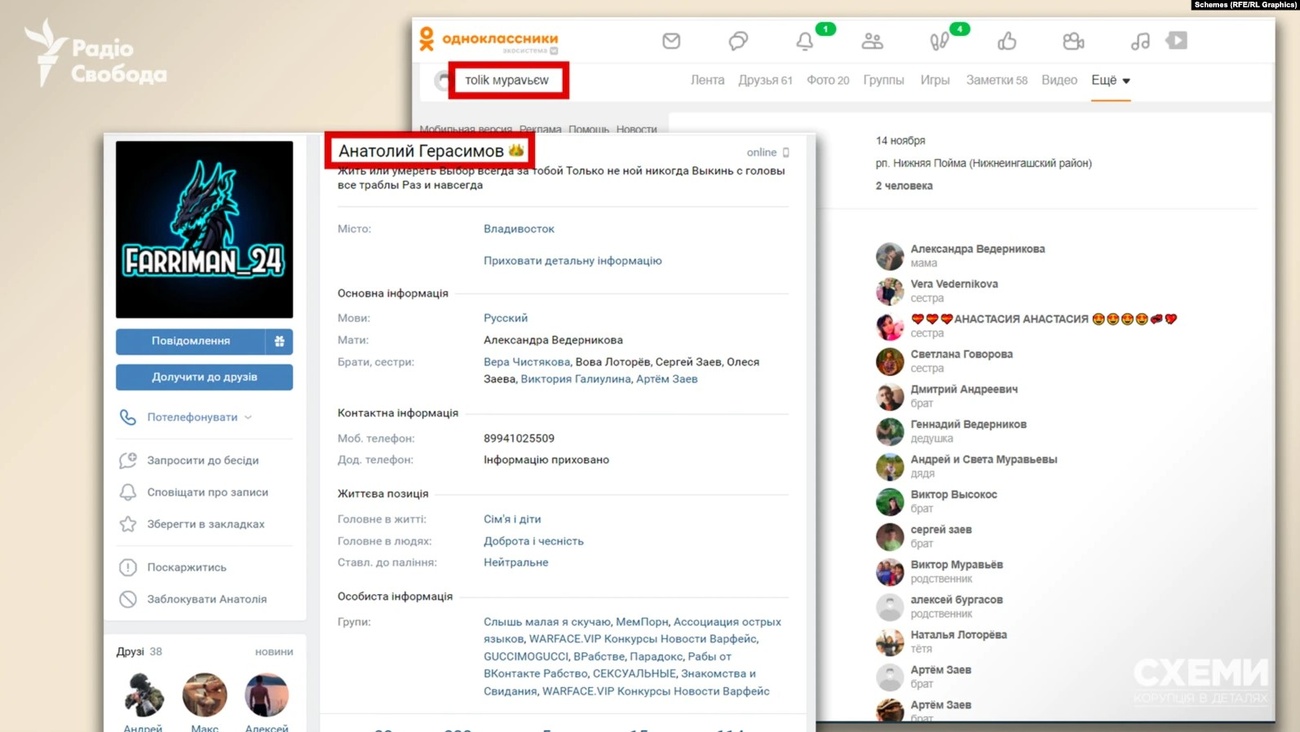Viewport: 1300px width, 732px height.
Task: Open the music note icon
Action: click(1140, 41)
